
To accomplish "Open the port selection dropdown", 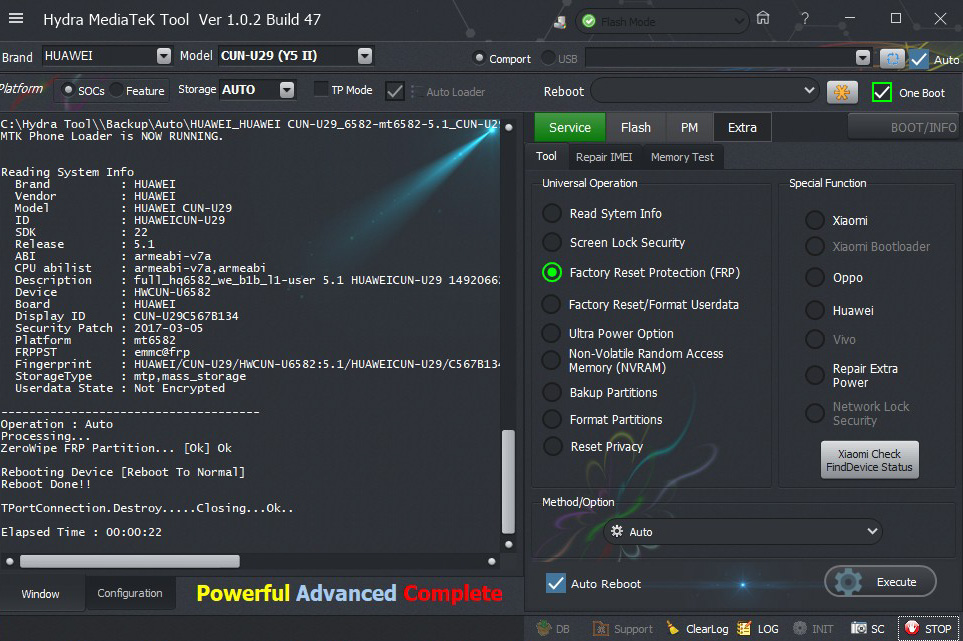I will click(x=863, y=58).
